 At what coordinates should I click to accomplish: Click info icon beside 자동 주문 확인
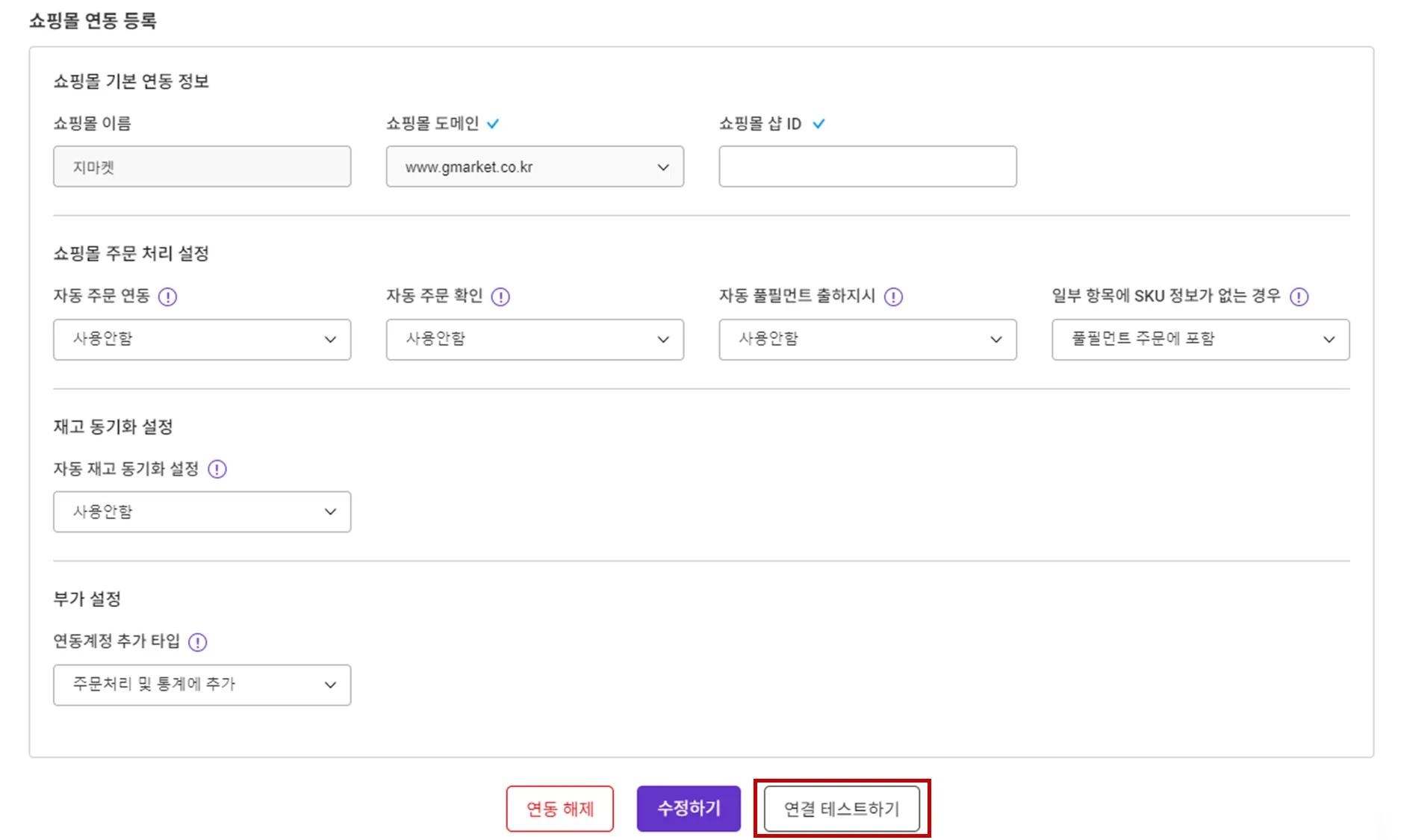[x=500, y=297]
